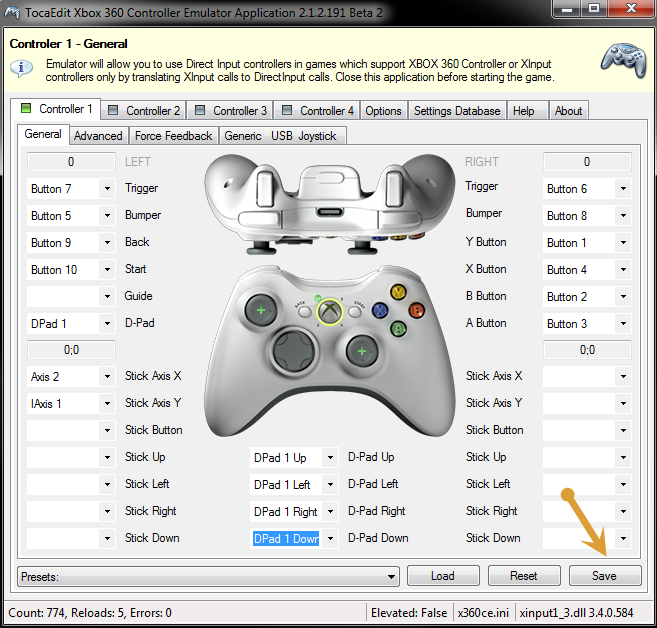Click the yellow Y button on controller image

(398, 292)
